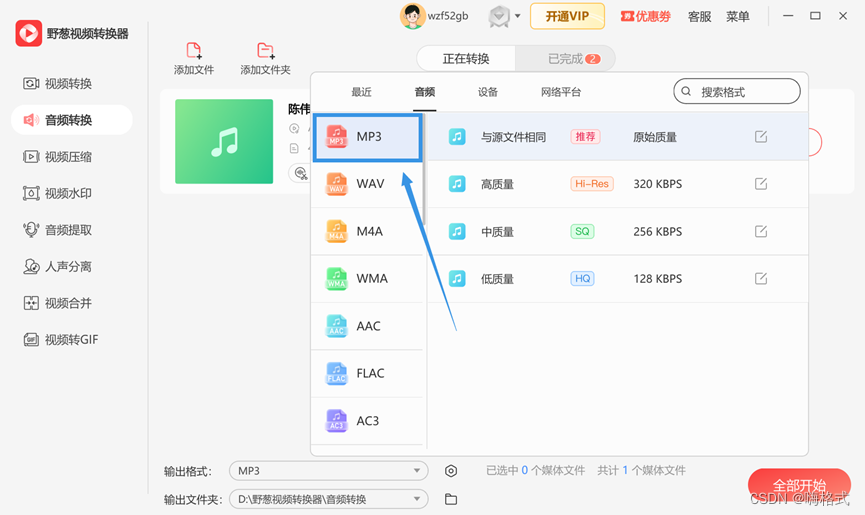Open the 视频合并 tool

[57, 303]
